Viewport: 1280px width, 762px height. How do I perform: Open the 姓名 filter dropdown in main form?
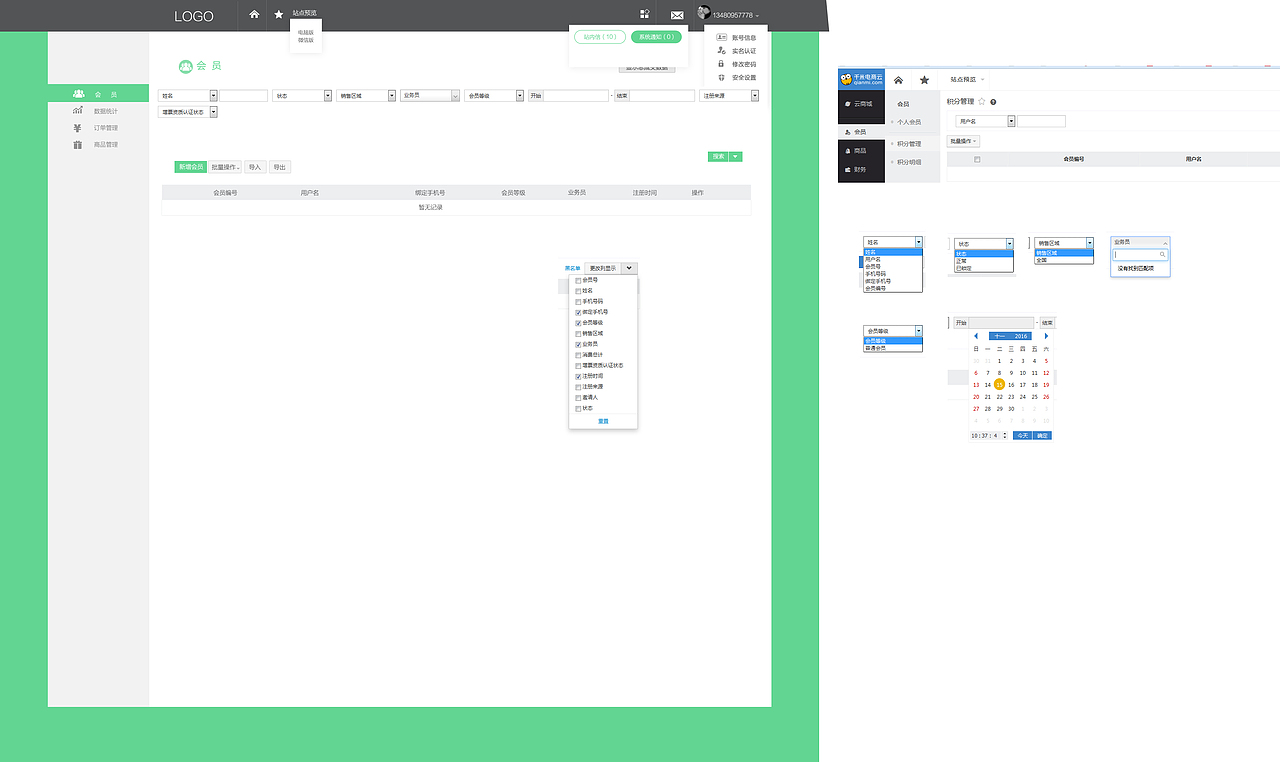tap(188, 96)
